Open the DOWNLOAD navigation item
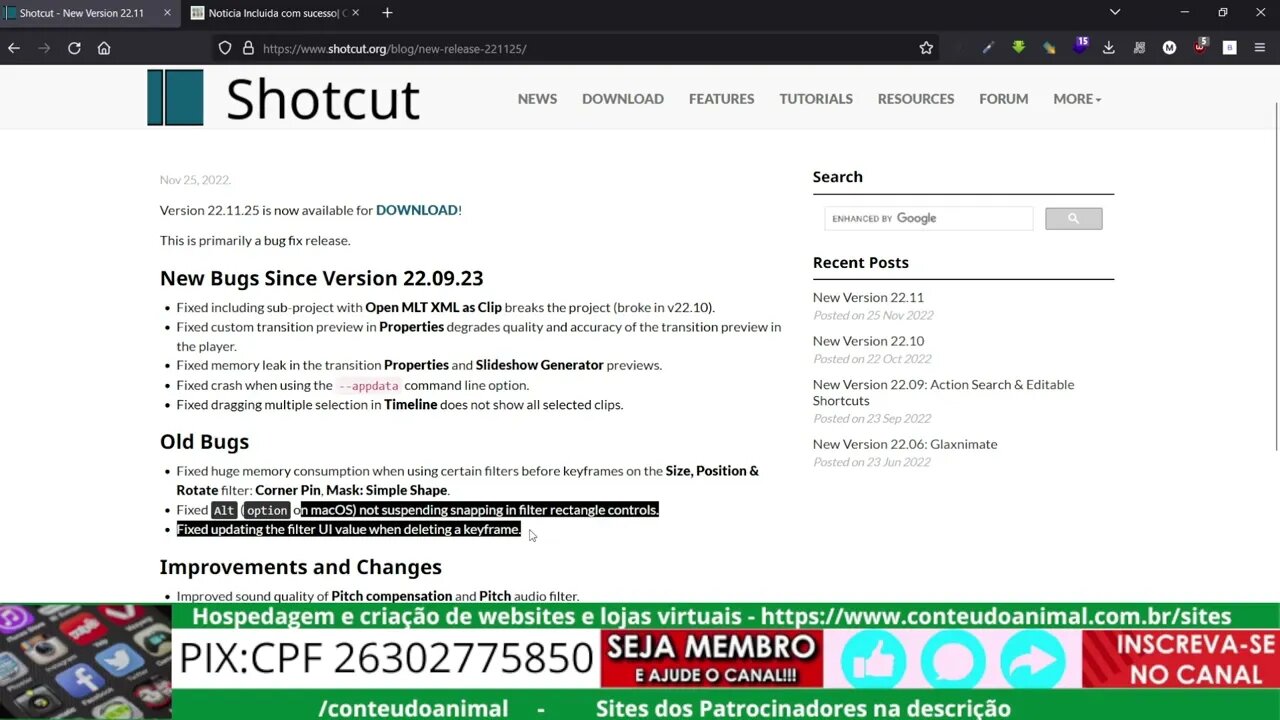 tap(623, 99)
